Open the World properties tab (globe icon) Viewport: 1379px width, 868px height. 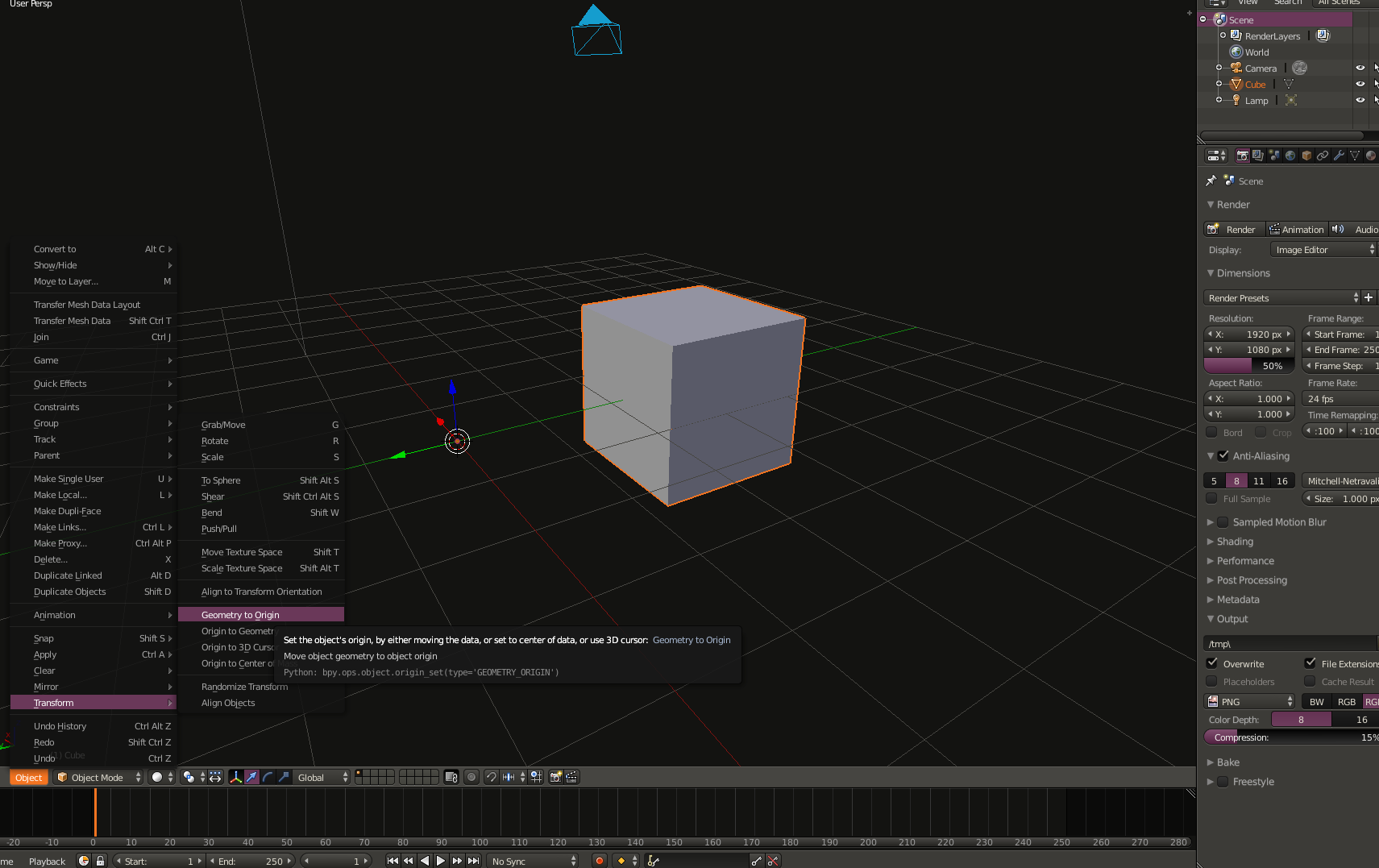click(x=1290, y=156)
